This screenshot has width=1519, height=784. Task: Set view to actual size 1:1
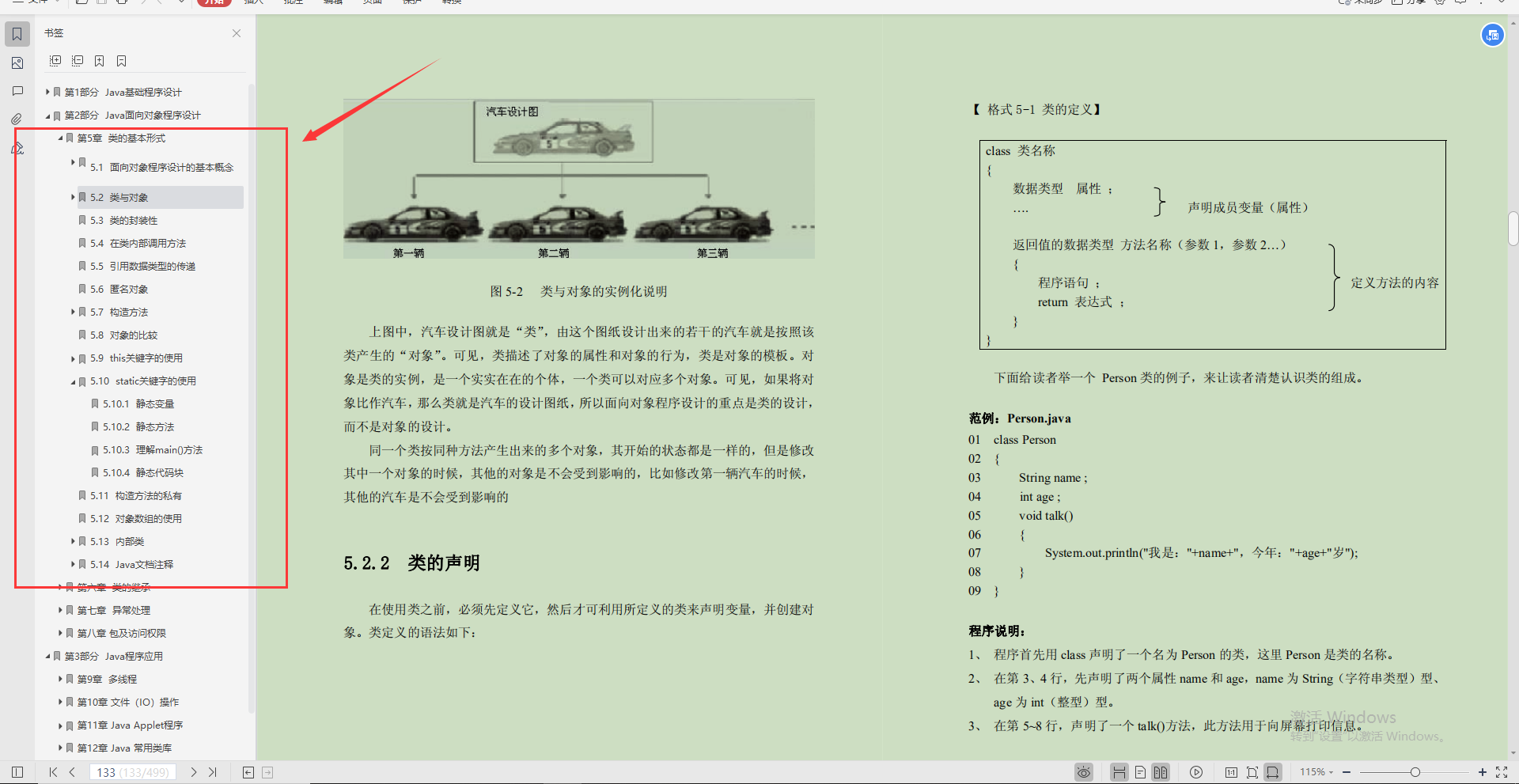pos(1231,772)
